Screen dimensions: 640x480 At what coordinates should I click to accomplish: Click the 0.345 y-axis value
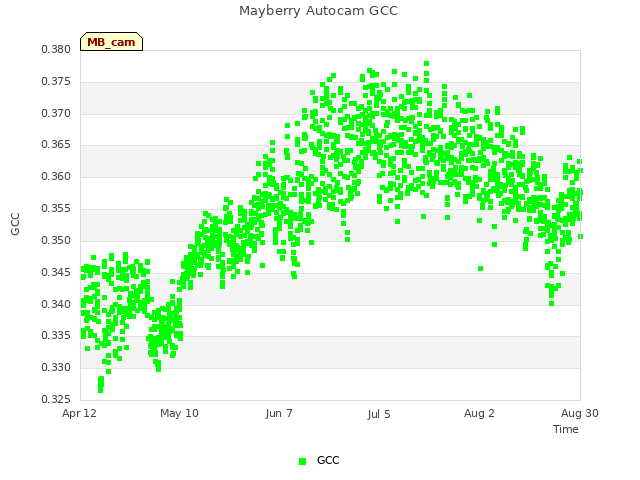56,272
